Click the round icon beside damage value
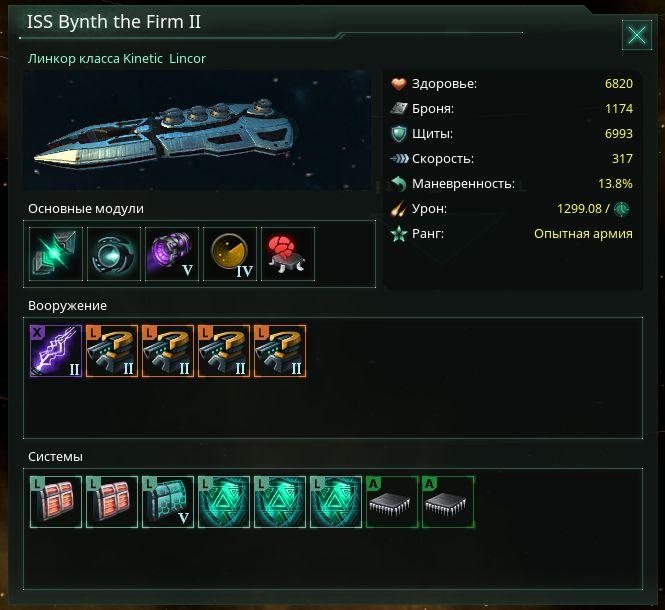Screen dimensions: 665x610 click(622, 209)
